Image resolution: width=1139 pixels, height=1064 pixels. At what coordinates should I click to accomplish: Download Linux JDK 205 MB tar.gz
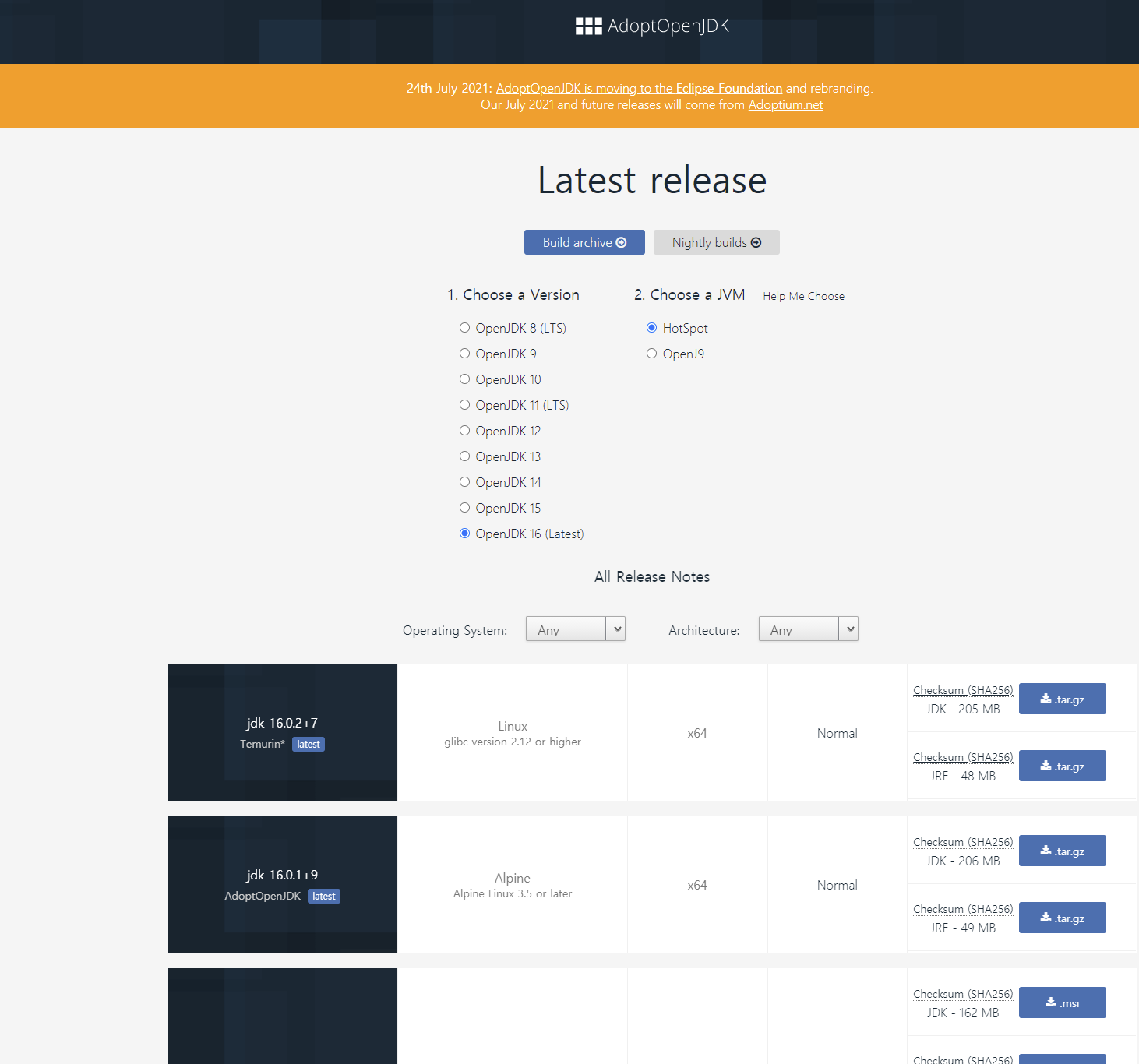pyautogui.click(x=1063, y=699)
